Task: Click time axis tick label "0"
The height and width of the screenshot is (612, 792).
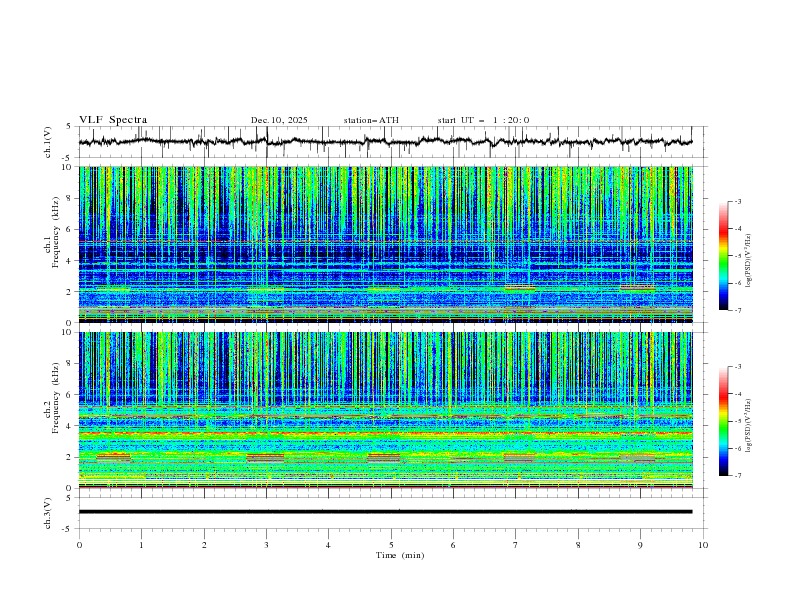Action: coord(79,545)
